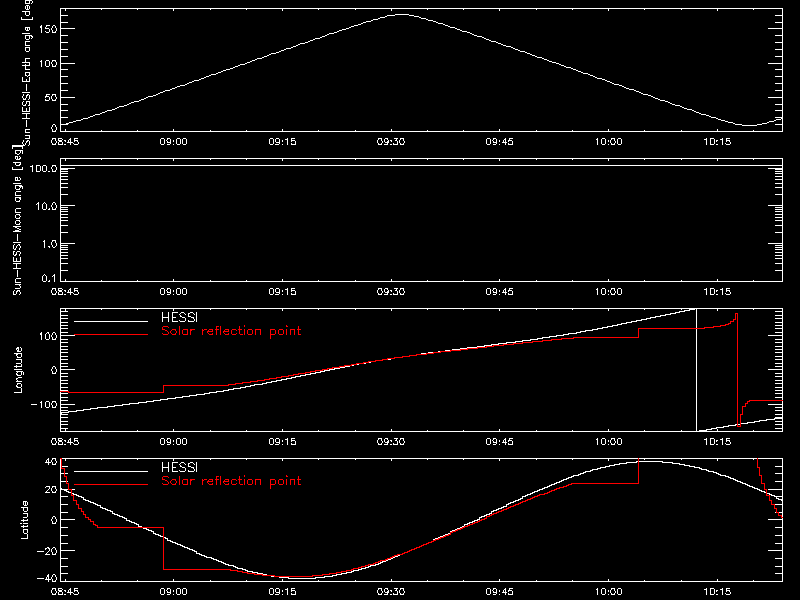Click 09:30 tick below Longitude plot
The width and height of the screenshot is (800, 600).
[x=391, y=442]
